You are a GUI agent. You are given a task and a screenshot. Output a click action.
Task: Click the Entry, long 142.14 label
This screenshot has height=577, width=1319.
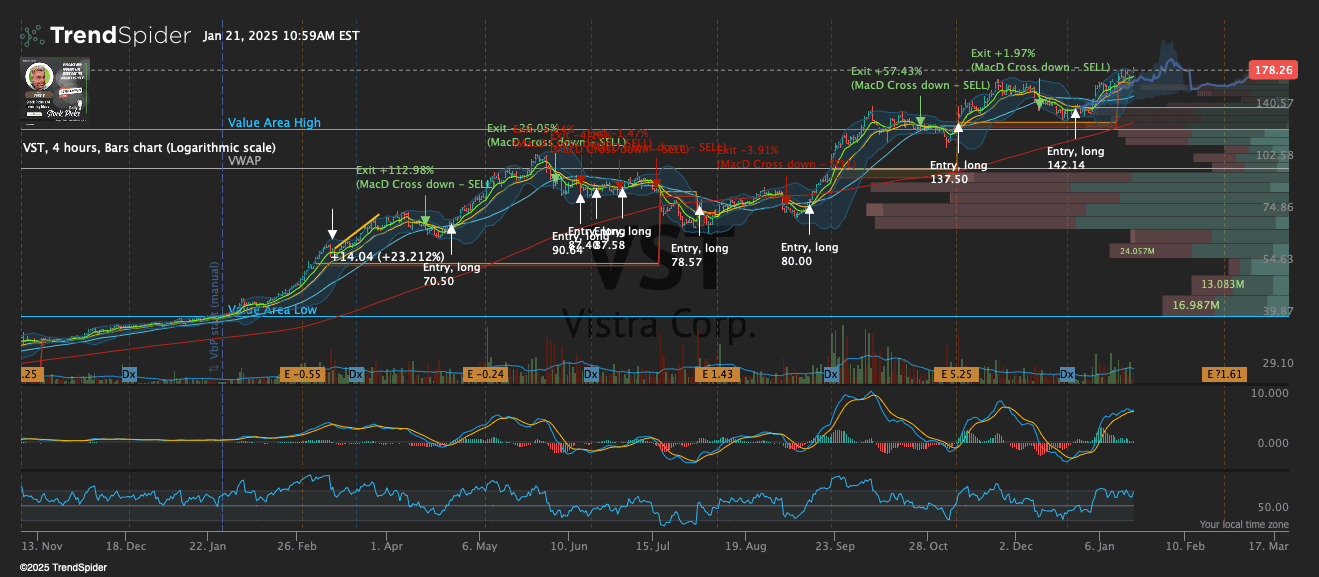pyautogui.click(x=1076, y=158)
